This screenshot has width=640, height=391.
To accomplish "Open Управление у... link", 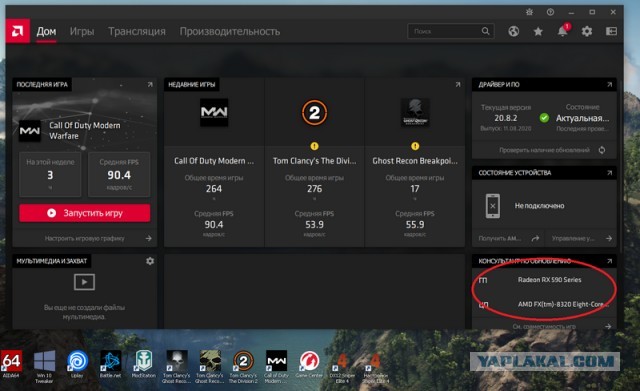I will [x=573, y=238].
